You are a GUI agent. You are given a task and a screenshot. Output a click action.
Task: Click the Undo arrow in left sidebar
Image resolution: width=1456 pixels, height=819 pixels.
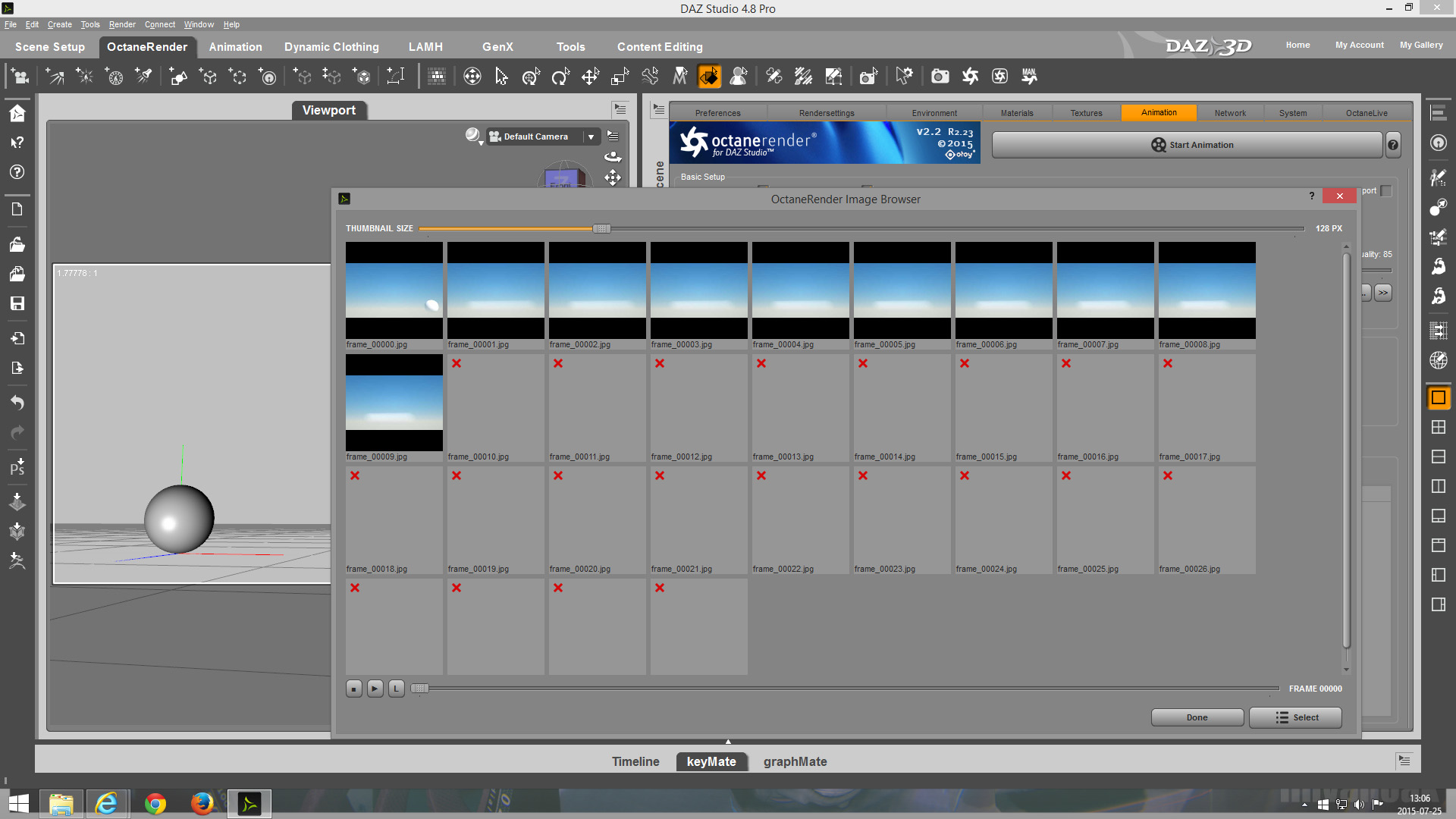(17, 403)
